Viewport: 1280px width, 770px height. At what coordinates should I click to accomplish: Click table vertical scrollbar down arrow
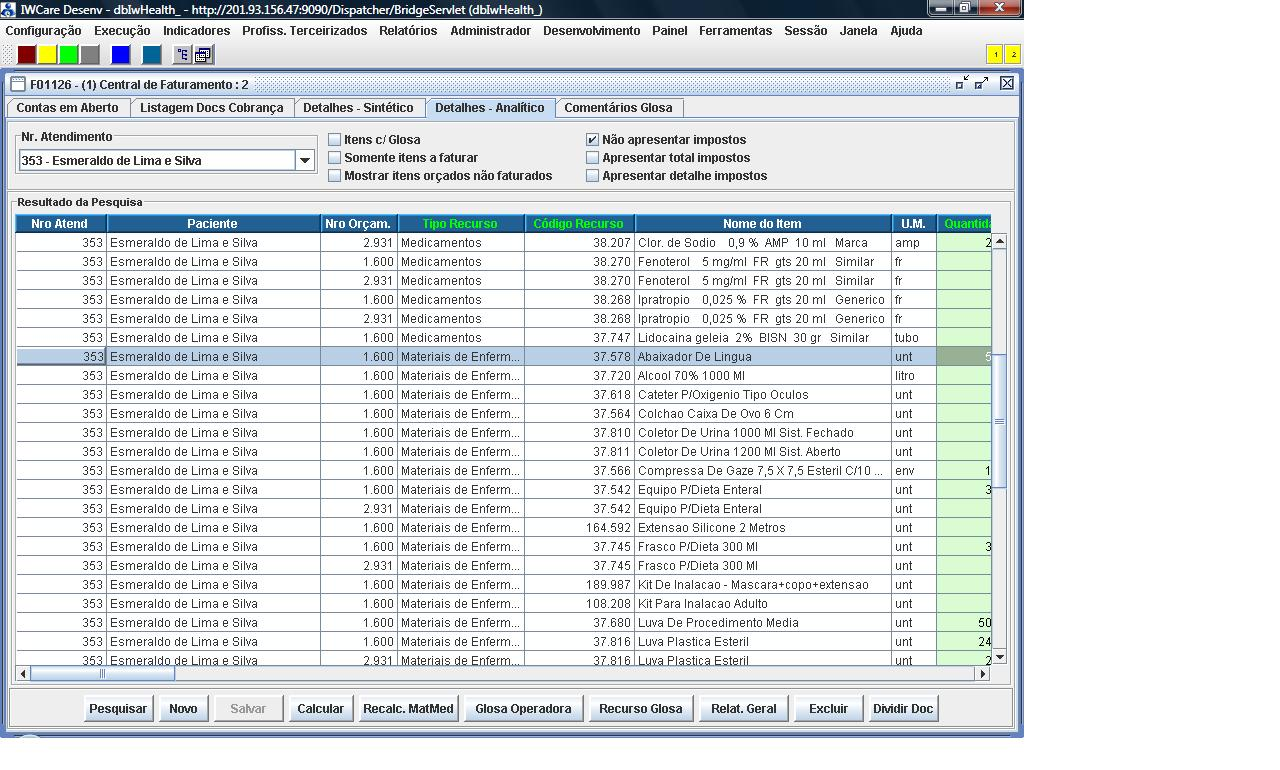(x=999, y=657)
